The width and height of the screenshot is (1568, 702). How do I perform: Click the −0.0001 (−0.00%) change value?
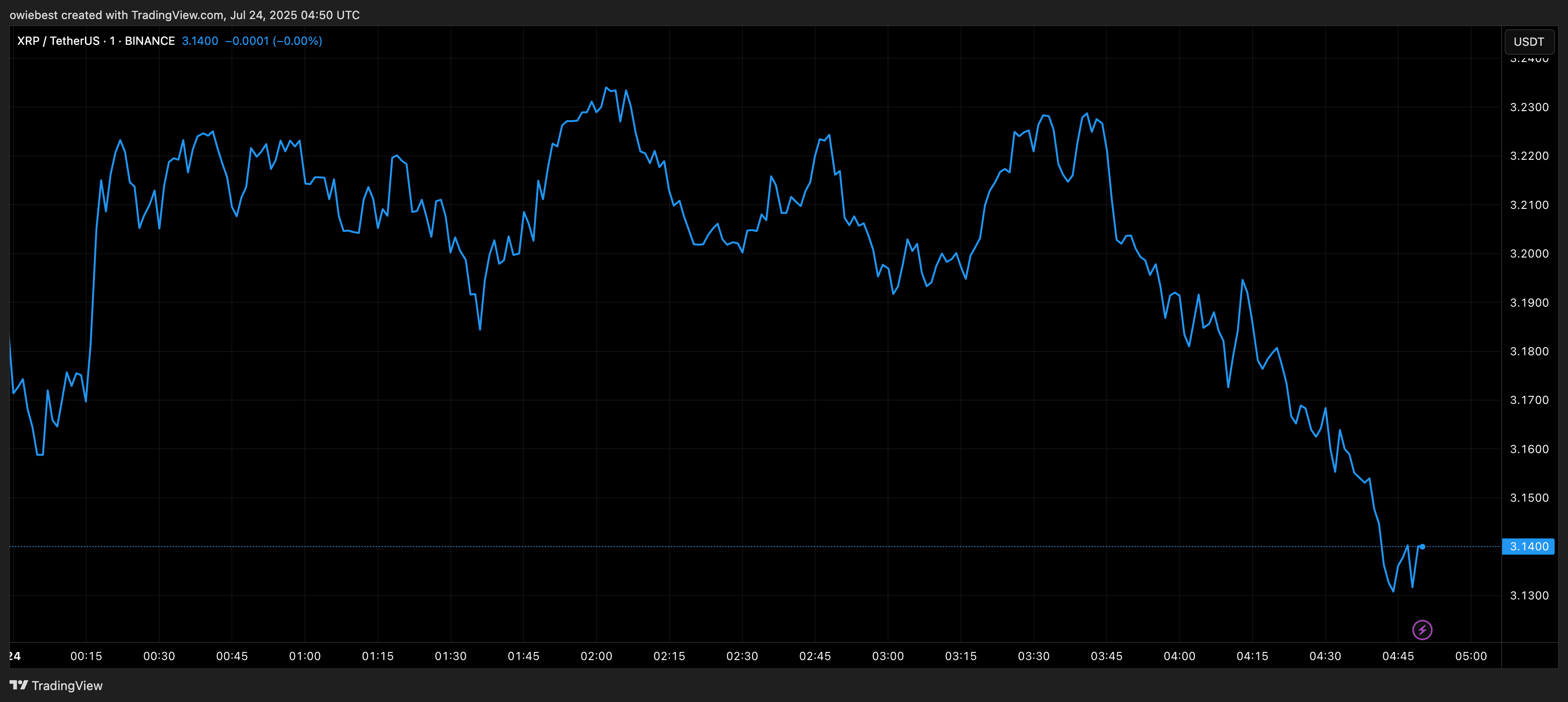(273, 41)
